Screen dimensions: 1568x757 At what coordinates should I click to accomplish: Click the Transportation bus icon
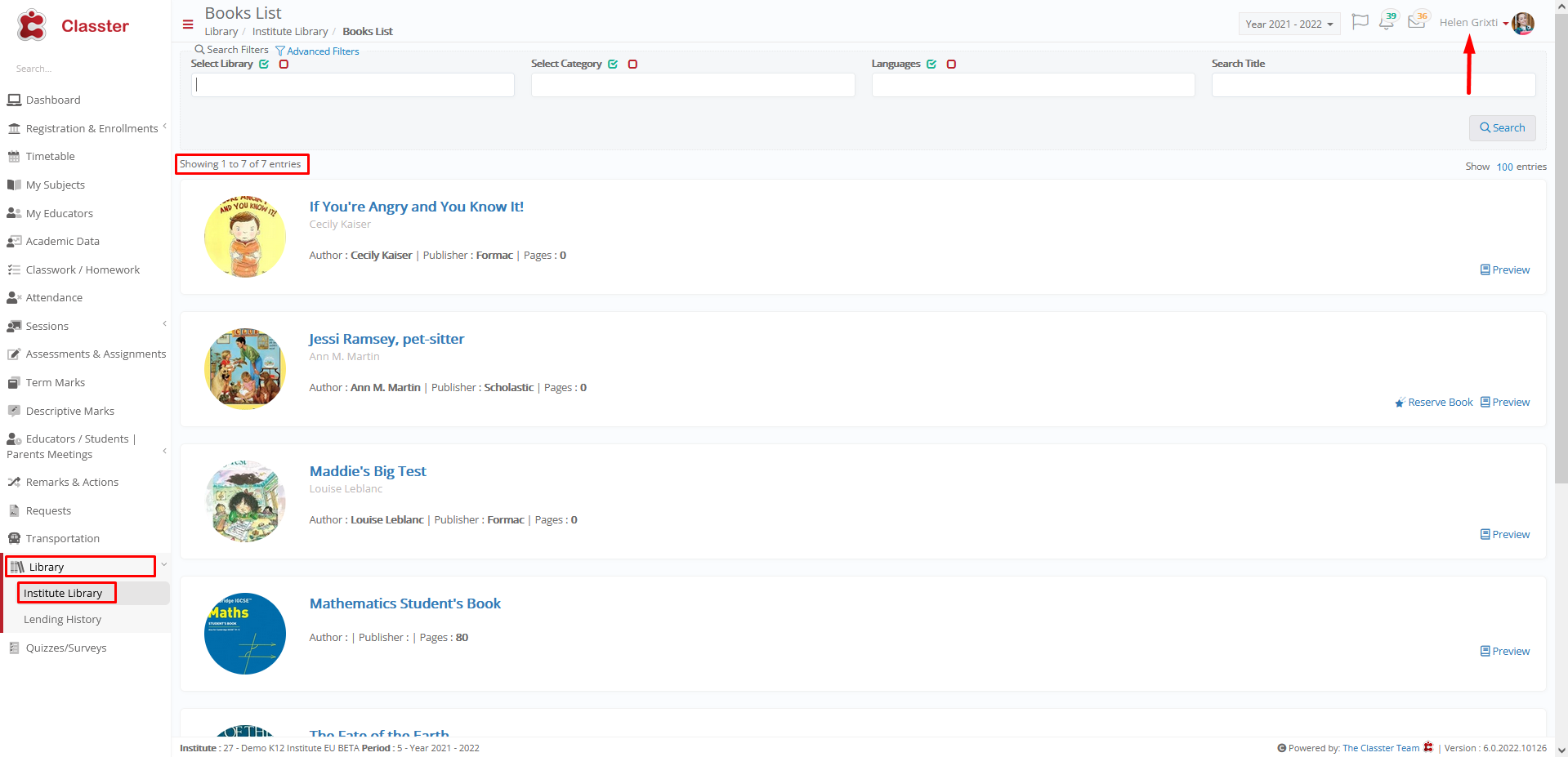point(14,538)
